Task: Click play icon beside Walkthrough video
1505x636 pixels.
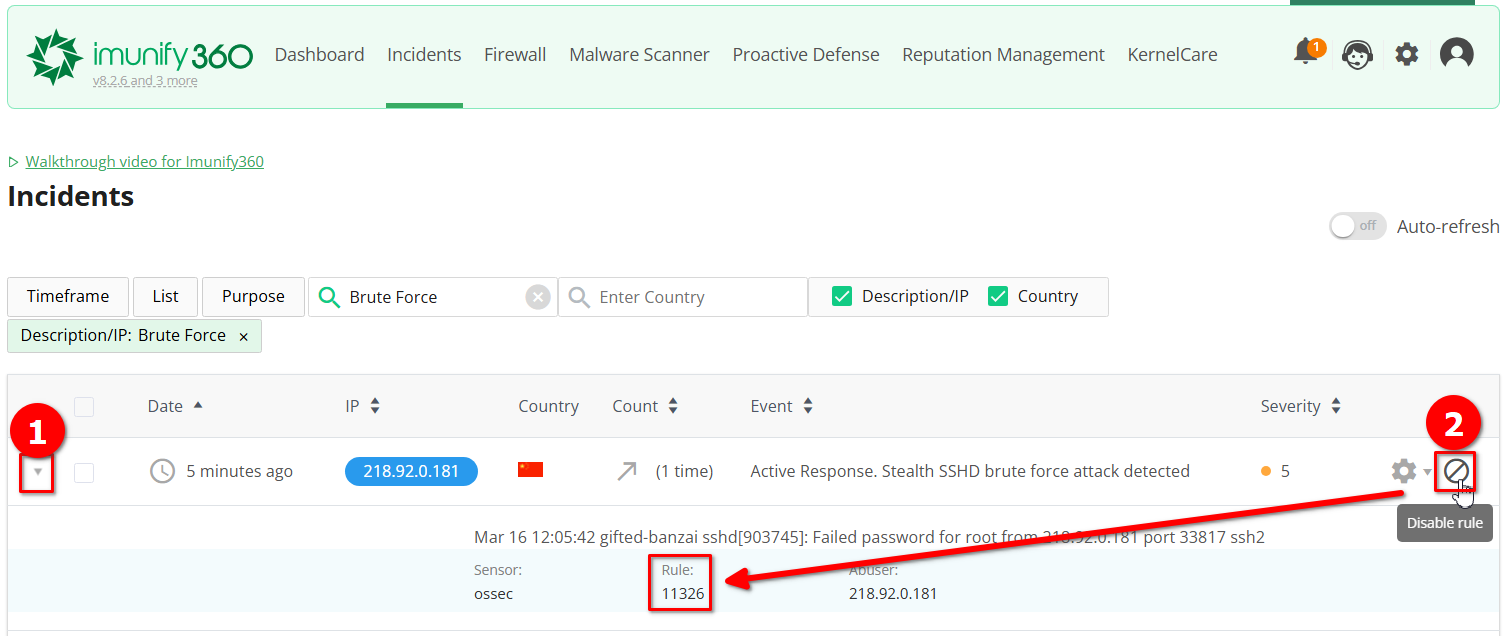Action: 13,162
